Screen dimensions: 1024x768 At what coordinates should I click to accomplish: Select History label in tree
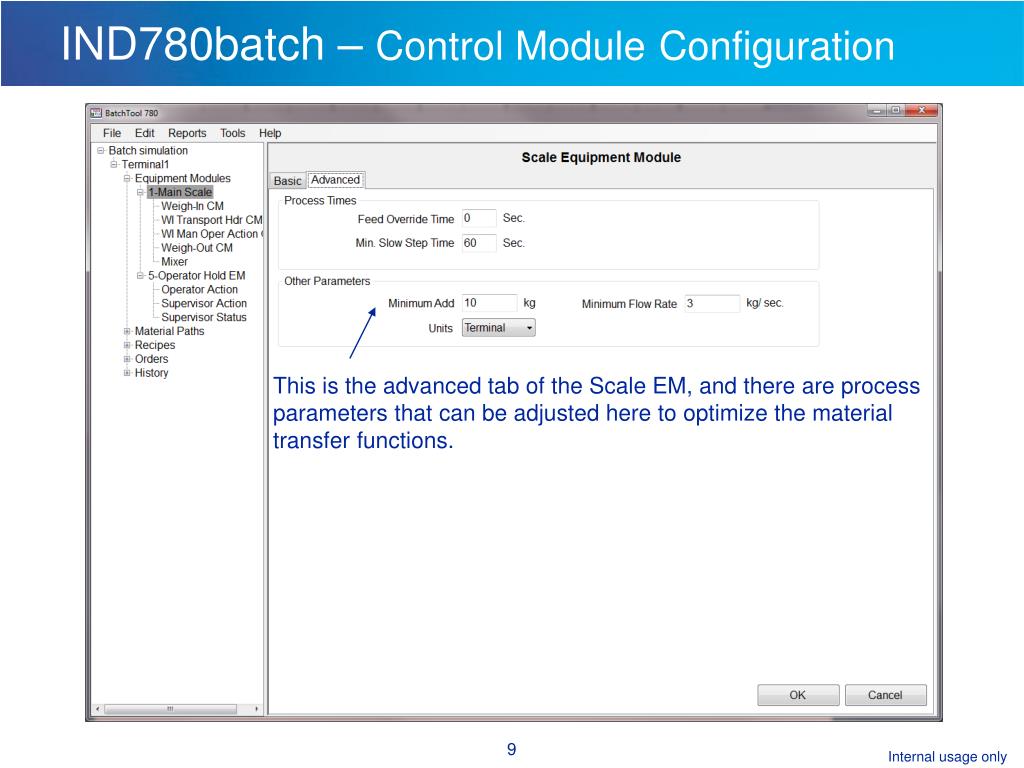click(152, 373)
